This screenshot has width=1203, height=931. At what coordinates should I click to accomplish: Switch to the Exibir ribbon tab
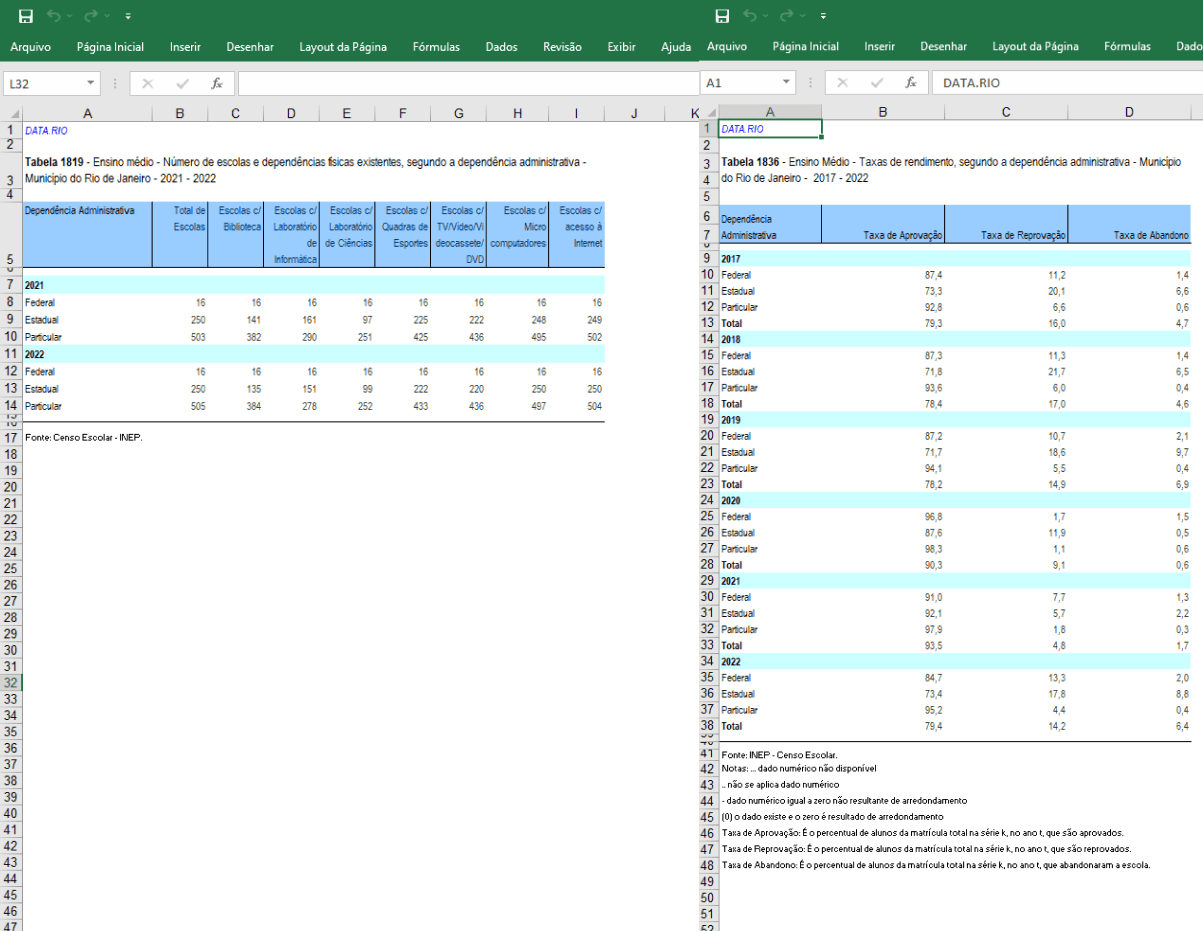[x=621, y=47]
